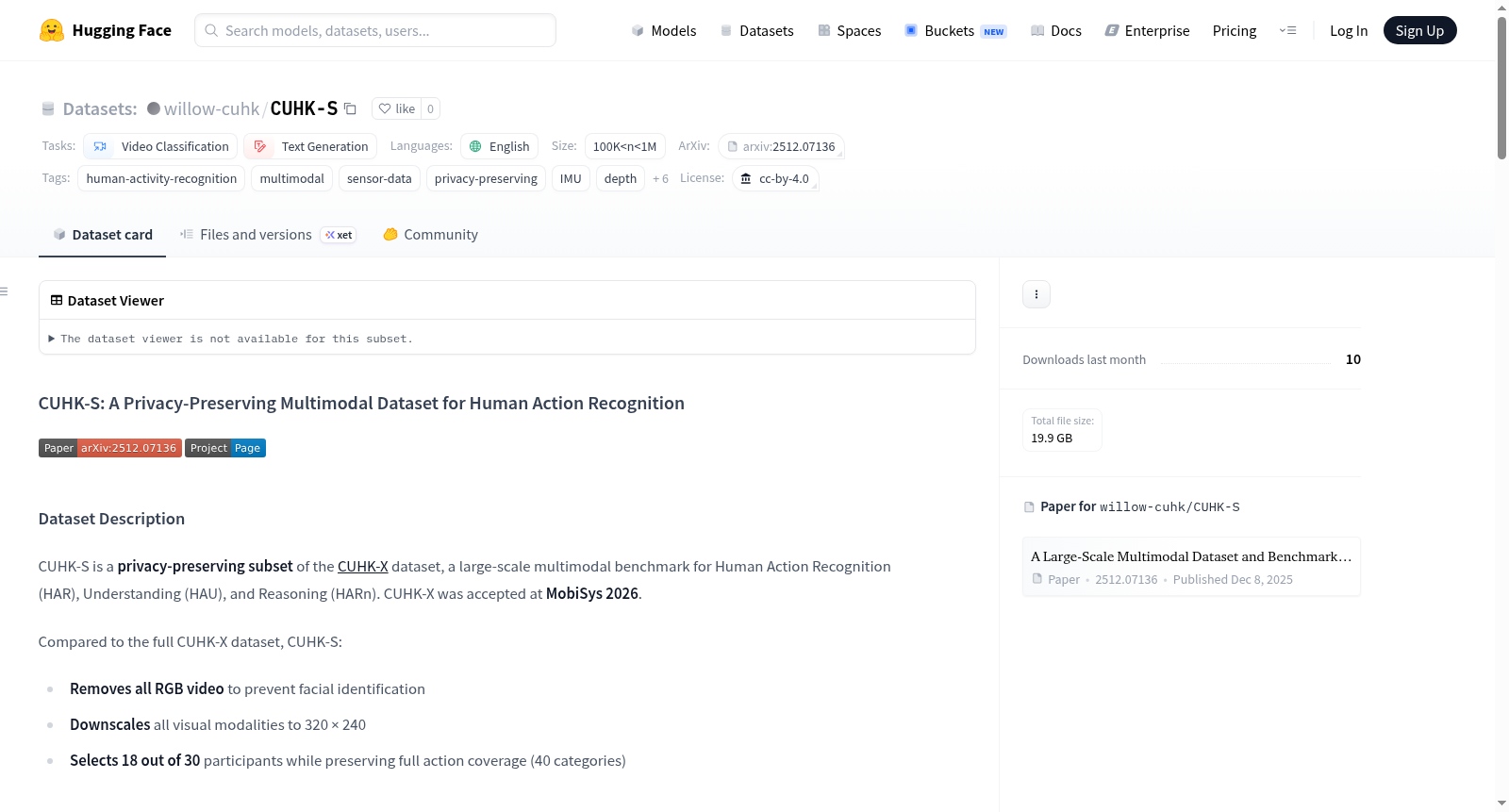This screenshot has width=1509, height=812.
Task: Click the scrollbar down arrow
Action: [x=1501, y=804]
